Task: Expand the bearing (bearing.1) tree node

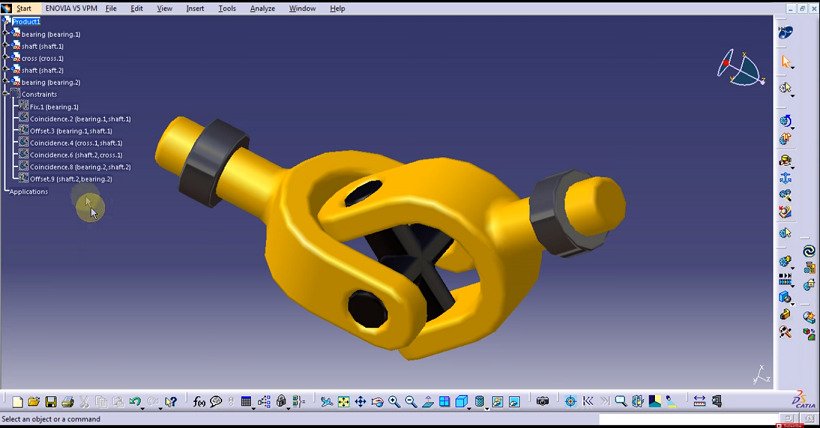Action: pyautogui.click(x=6, y=34)
